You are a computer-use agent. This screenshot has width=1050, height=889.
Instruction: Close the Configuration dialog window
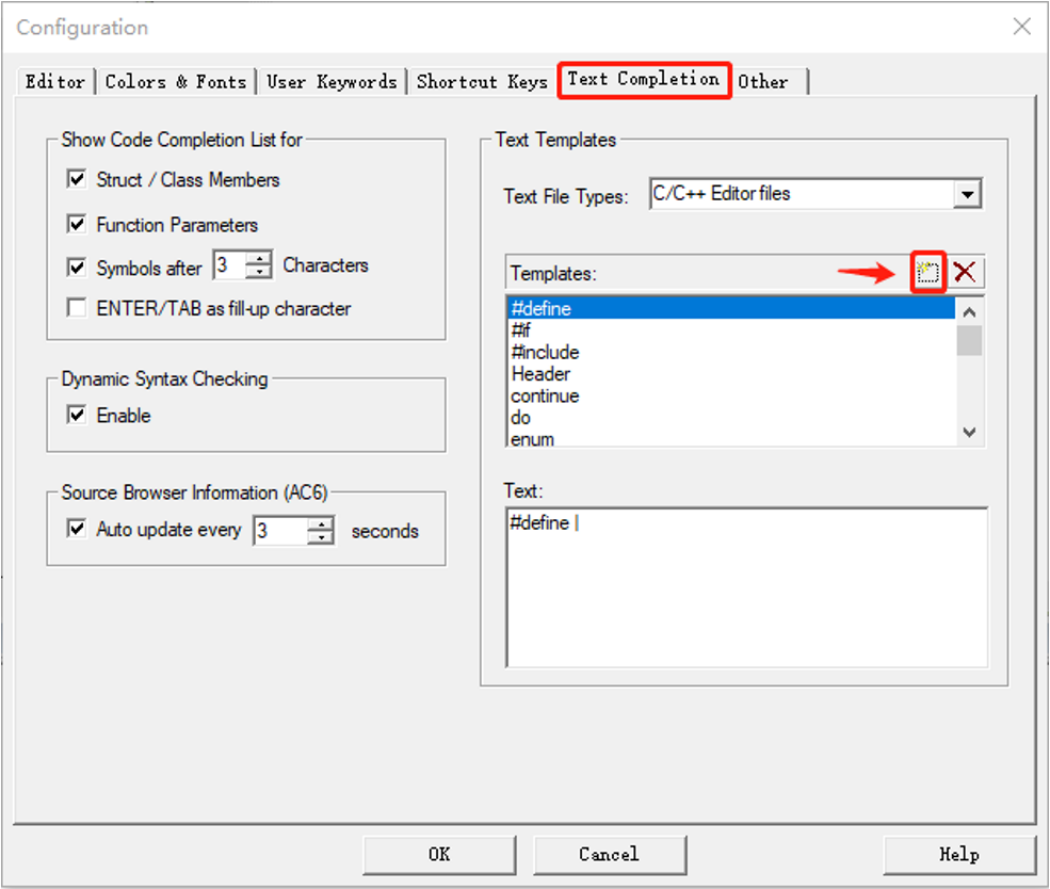click(1021, 27)
